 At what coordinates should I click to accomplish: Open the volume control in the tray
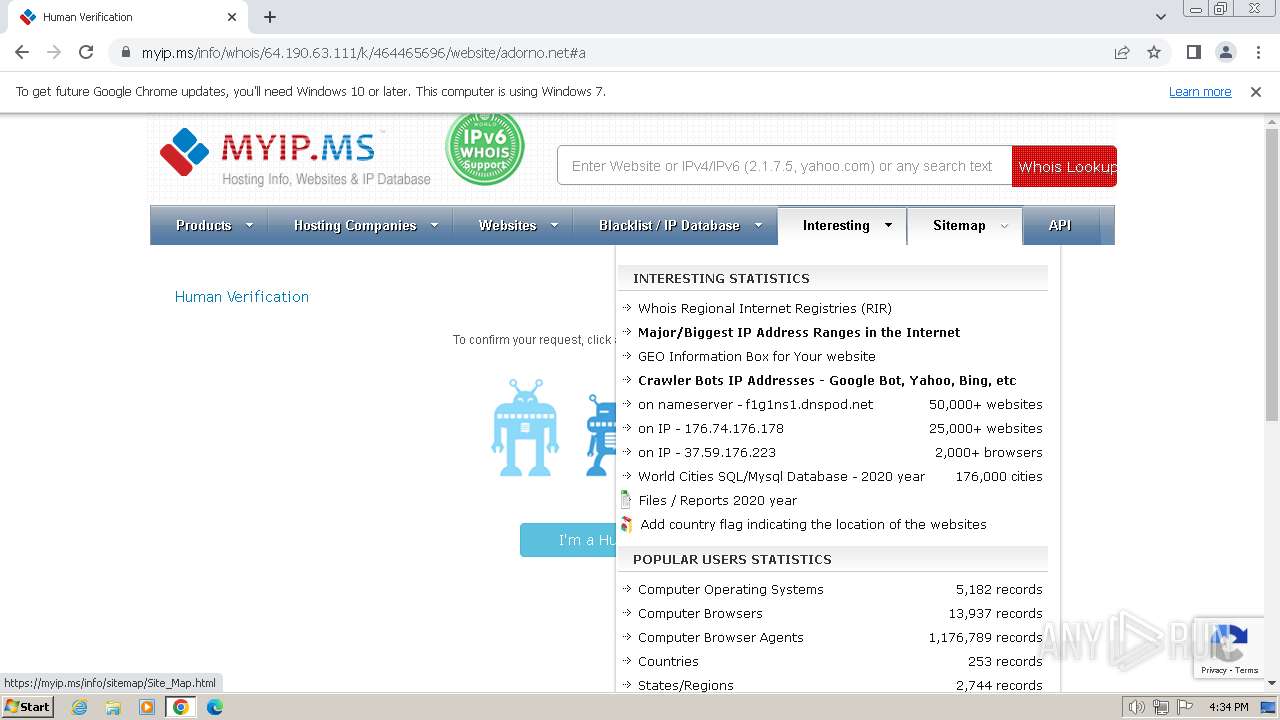tap(1137, 707)
